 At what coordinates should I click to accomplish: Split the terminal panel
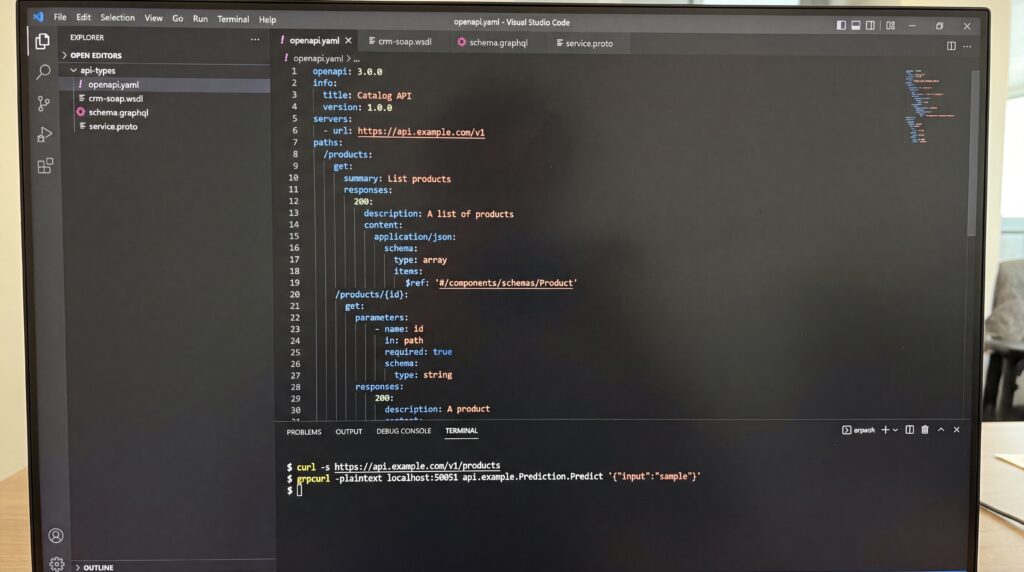tap(910, 430)
